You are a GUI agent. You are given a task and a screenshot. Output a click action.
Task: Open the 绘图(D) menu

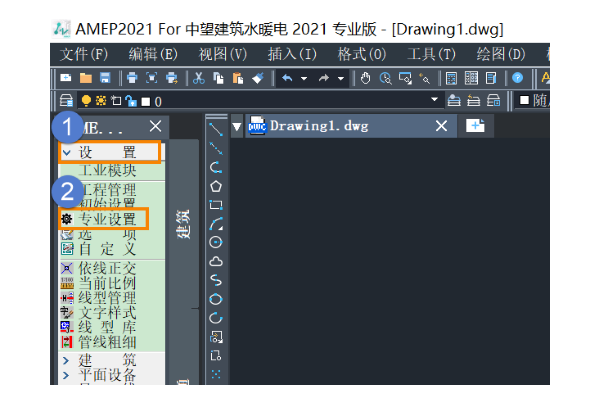tap(501, 55)
